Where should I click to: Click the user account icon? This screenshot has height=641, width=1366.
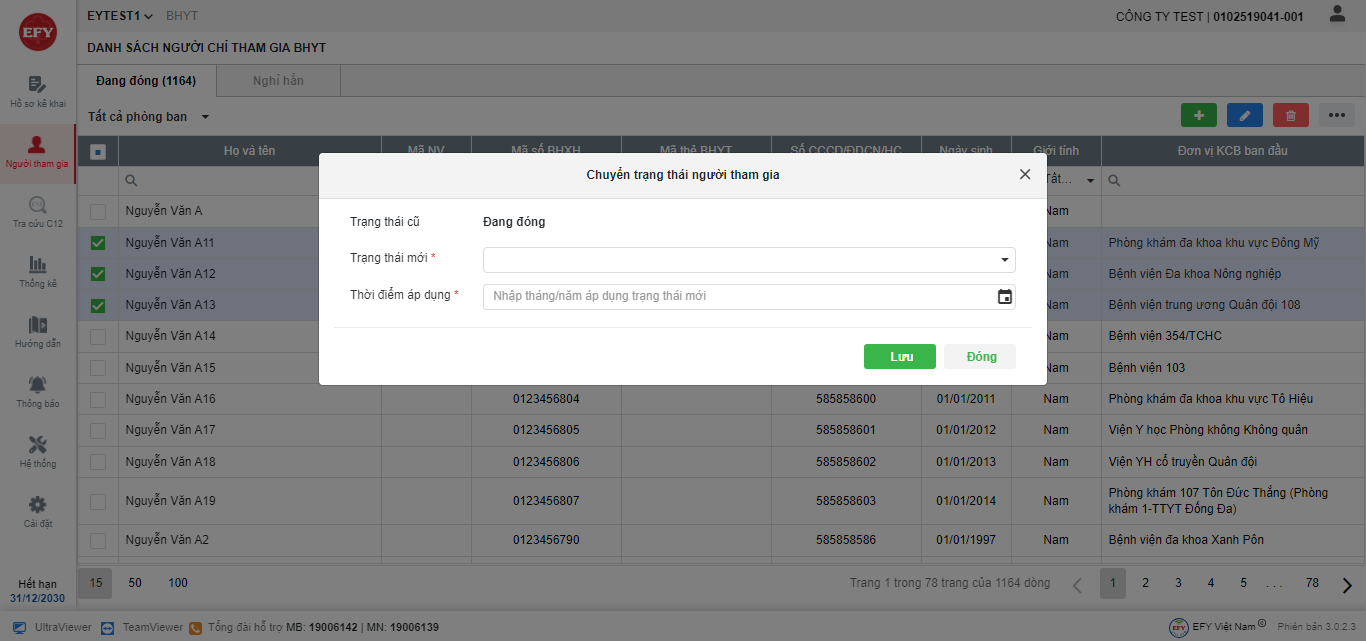[x=1337, y=15]
